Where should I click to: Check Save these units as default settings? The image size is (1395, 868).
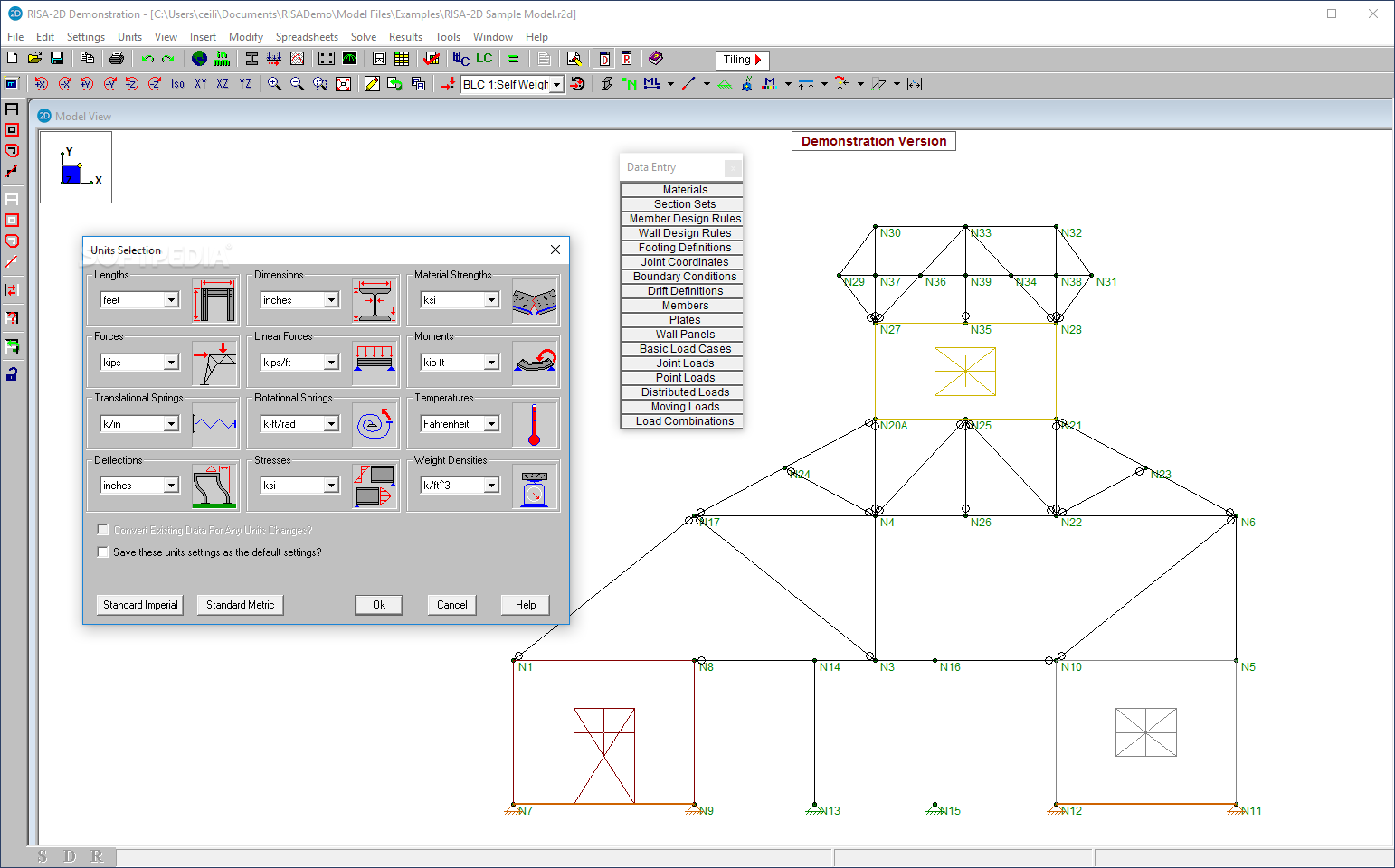(x=102, y=552)
